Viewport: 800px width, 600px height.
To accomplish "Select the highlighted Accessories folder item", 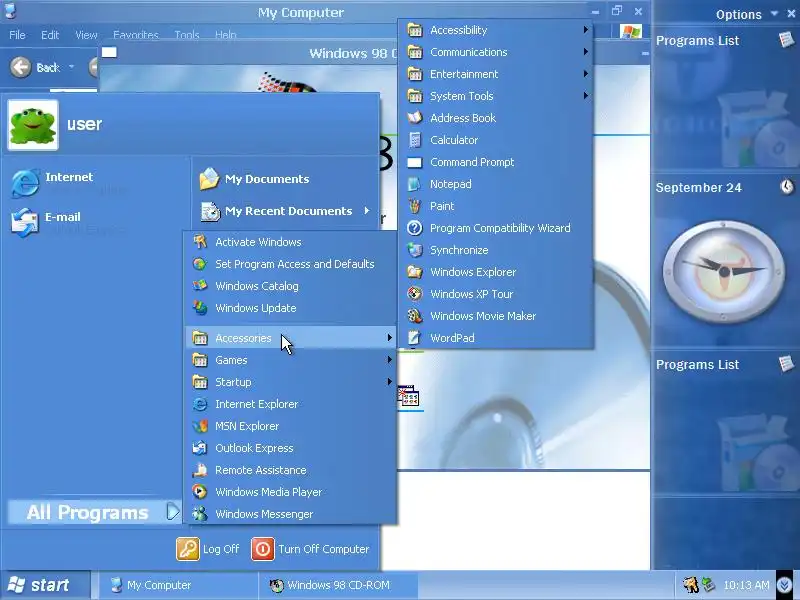I will (x=291, y=338).
